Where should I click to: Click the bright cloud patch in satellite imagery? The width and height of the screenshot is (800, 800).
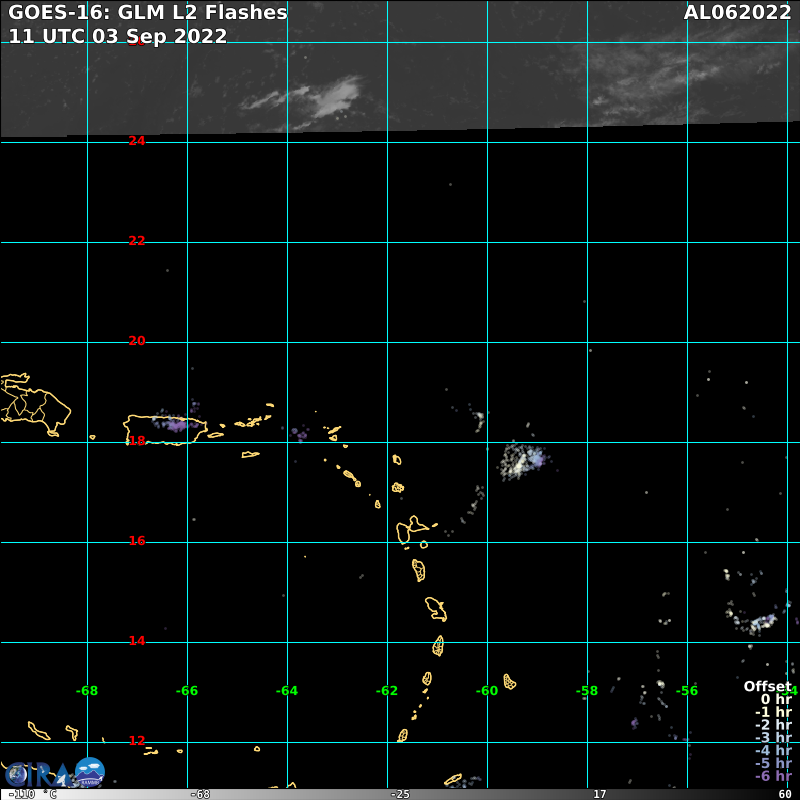[x=325, y=97]
